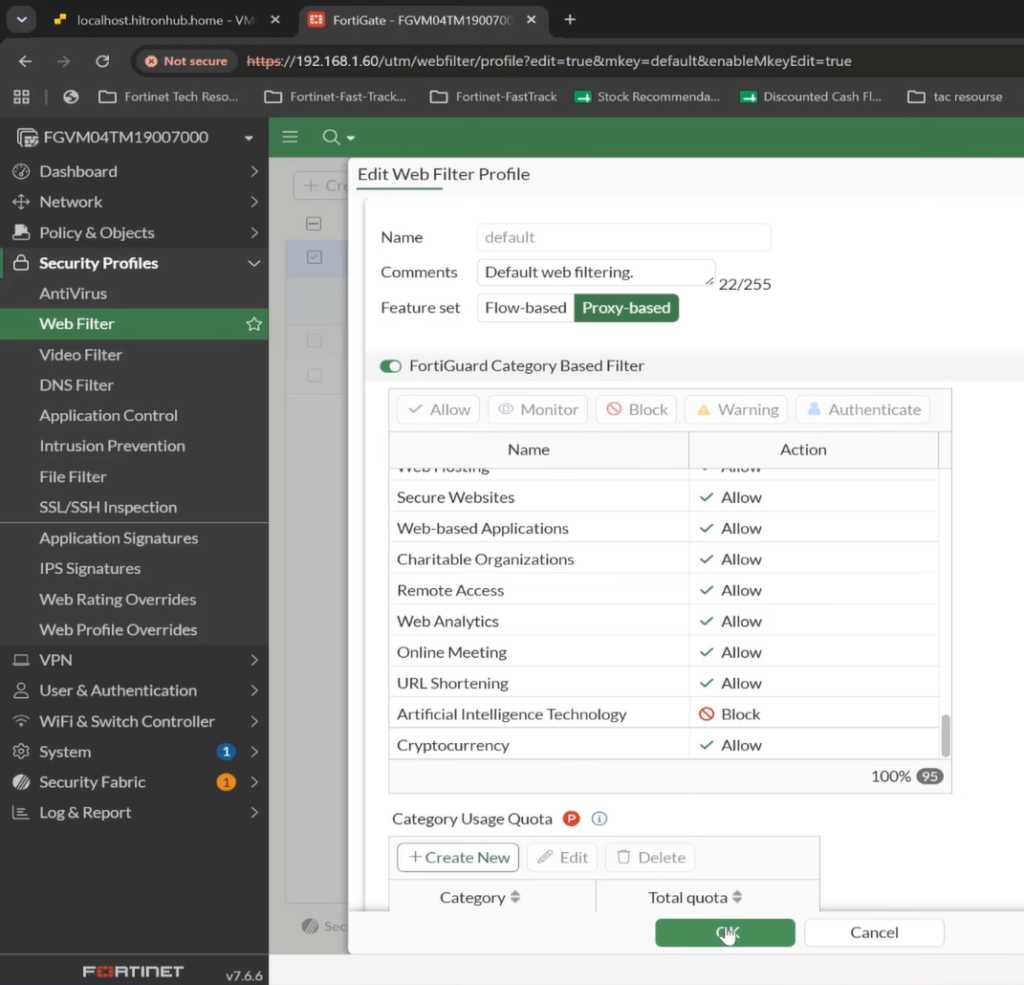Select Flow-based feature set
The image size is (1024, 985).
[x=526, y=308]
